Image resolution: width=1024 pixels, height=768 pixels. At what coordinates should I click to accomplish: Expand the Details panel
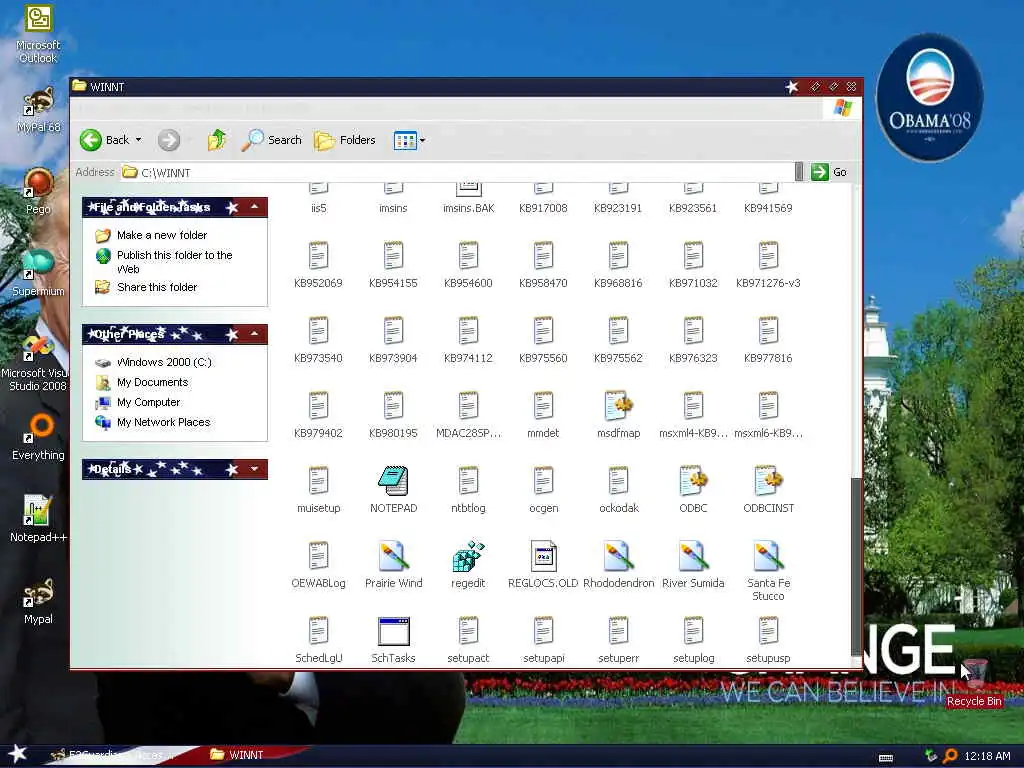point(255,469)
